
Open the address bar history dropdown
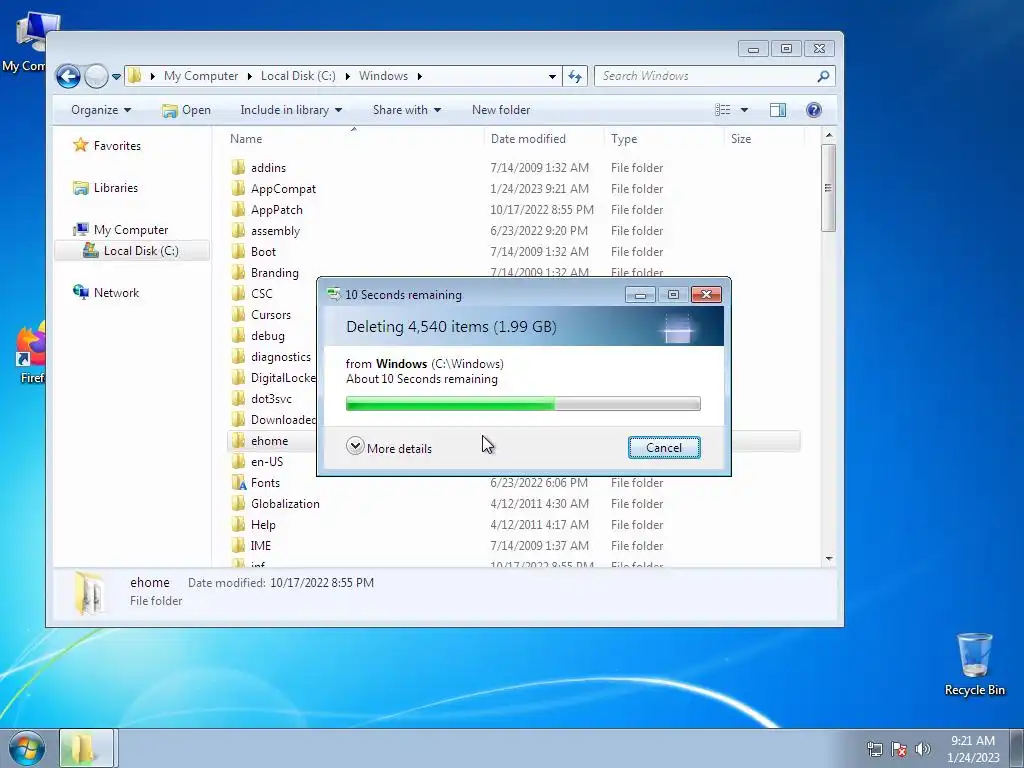click(552, 76)
